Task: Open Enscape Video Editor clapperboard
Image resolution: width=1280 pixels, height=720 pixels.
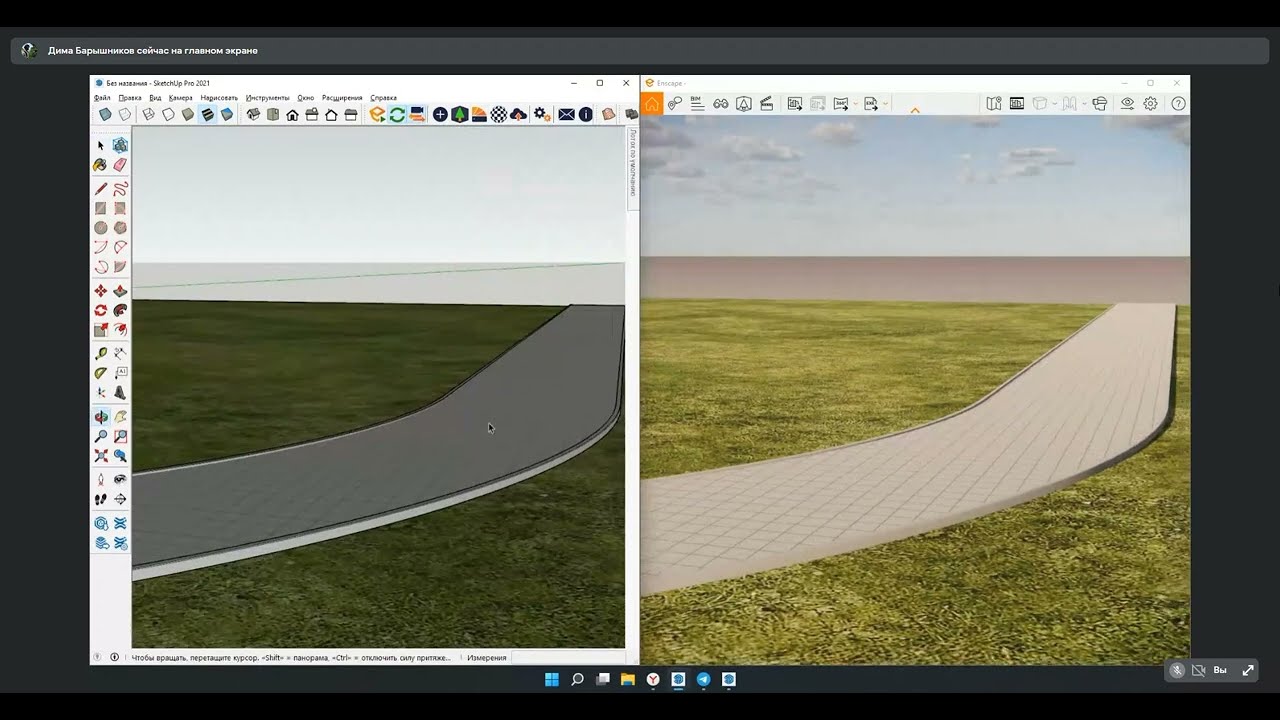Action: (767, 103)
